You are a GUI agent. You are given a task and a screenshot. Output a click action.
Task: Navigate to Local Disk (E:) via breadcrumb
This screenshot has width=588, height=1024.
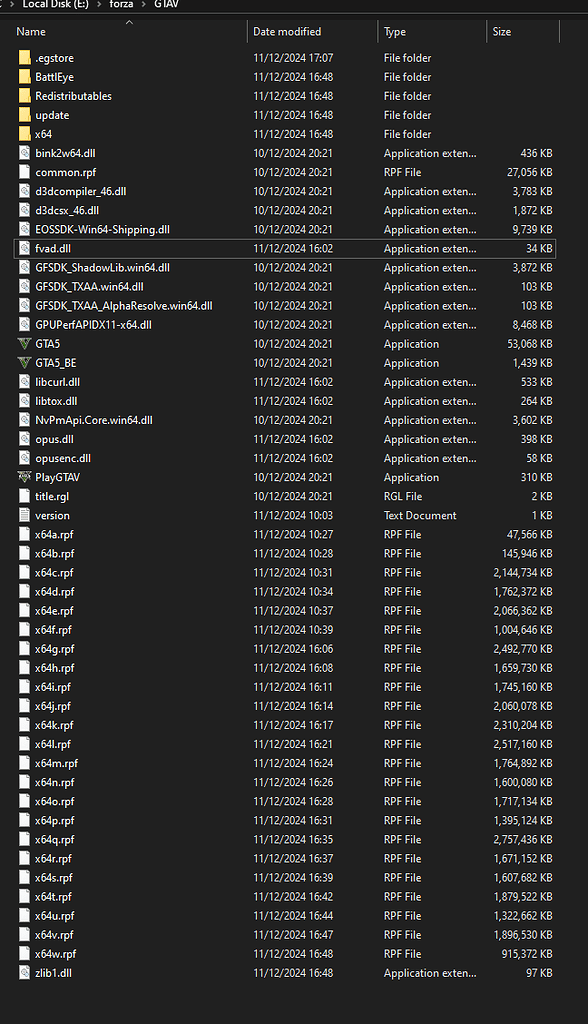[58, 4]
